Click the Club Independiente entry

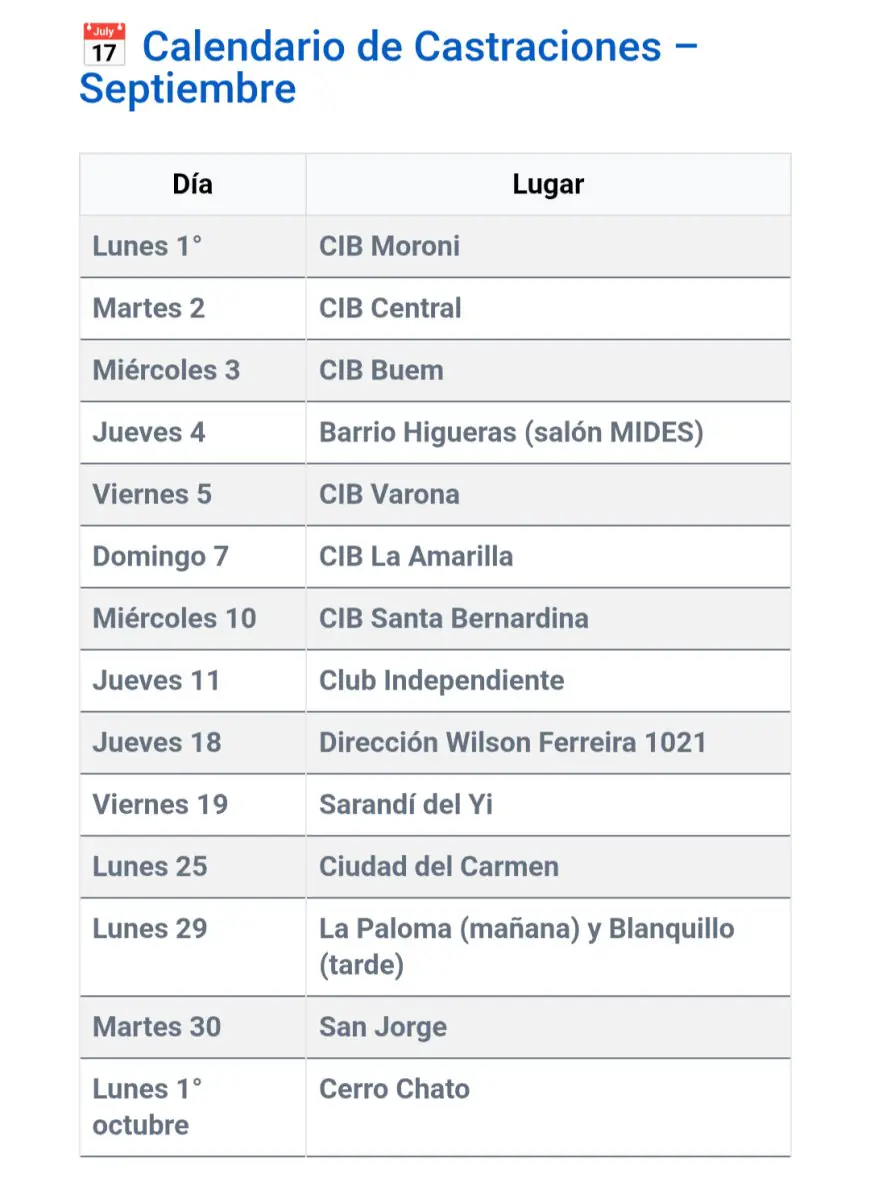coord(441,680)
